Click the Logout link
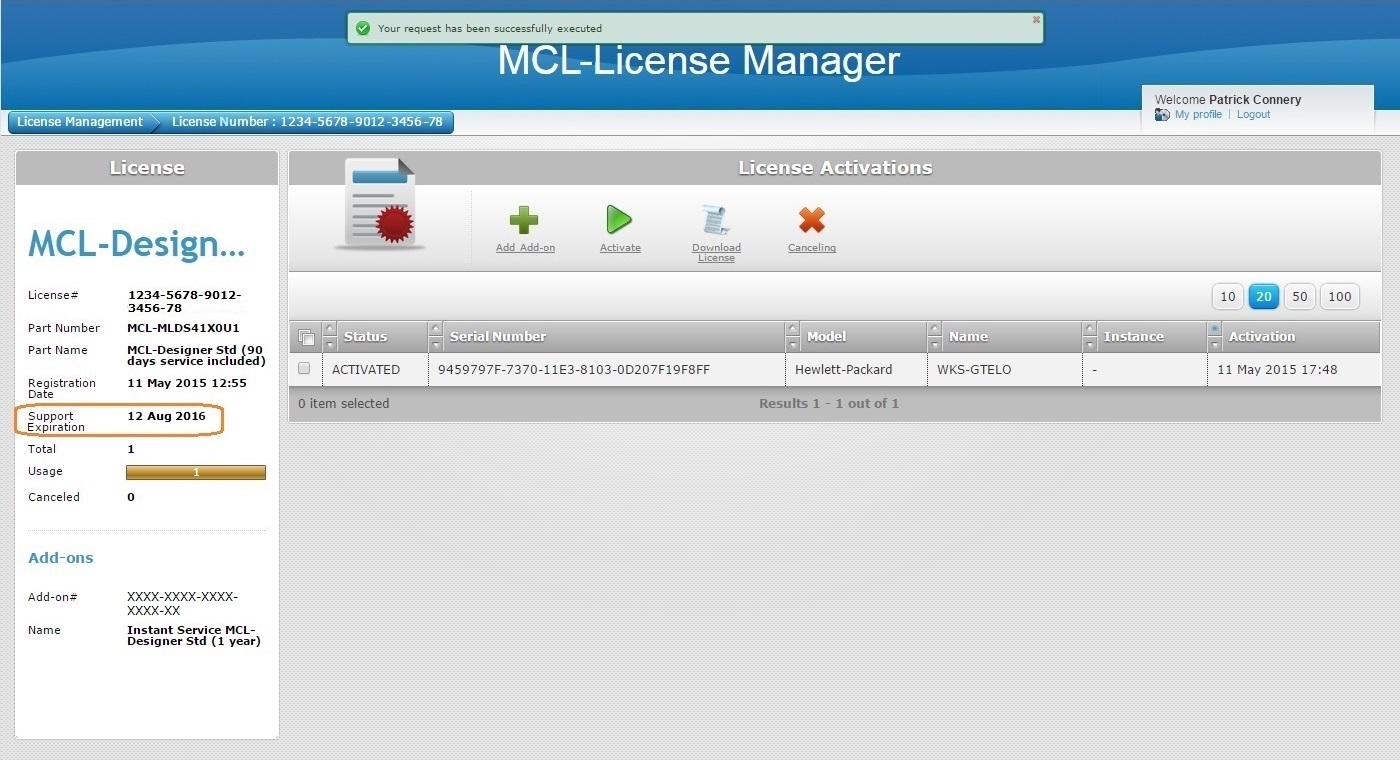This screenshot has width=1400, height=760. (1253, 115)
